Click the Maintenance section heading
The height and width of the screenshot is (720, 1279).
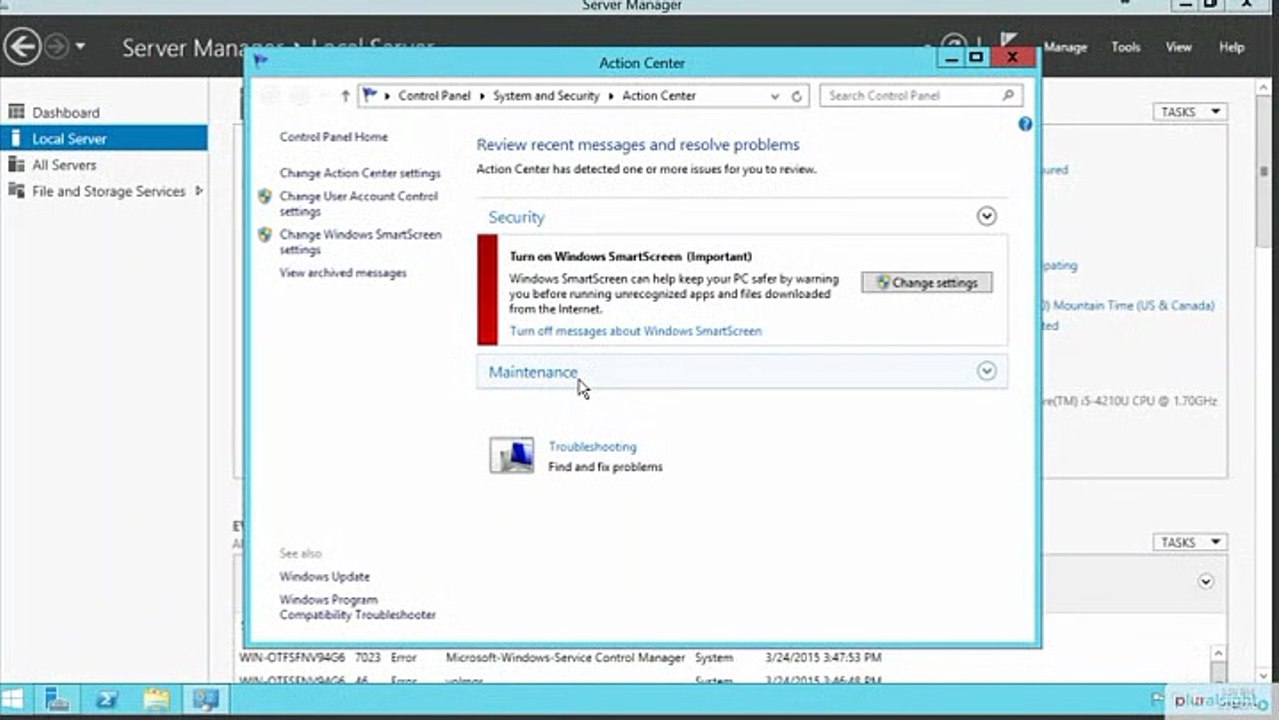pos(533,372)
